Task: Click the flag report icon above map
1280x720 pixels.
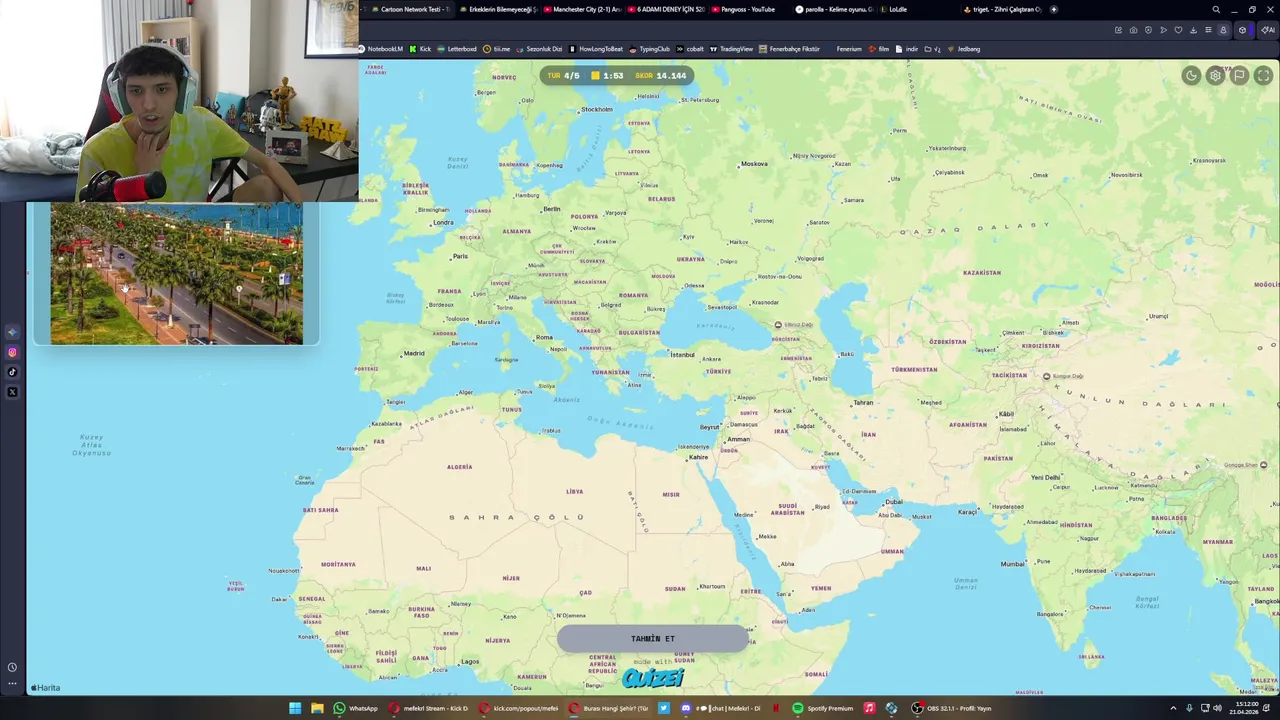Action: [1239, 76]
